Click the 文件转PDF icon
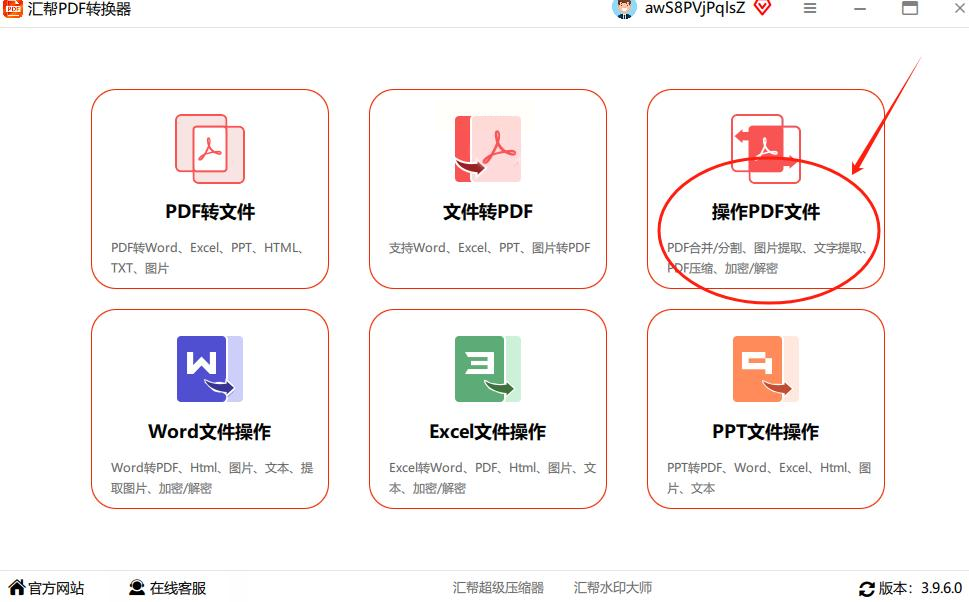This screenshot has height=602, width=969. coord(488,149)
